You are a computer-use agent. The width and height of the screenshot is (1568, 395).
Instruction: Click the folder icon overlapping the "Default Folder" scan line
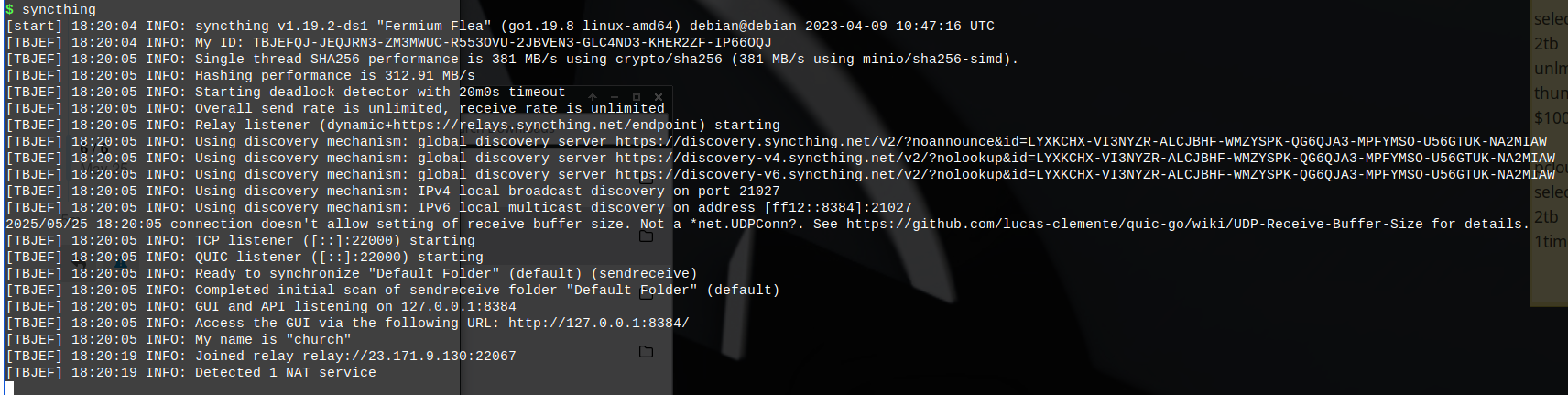646,293
